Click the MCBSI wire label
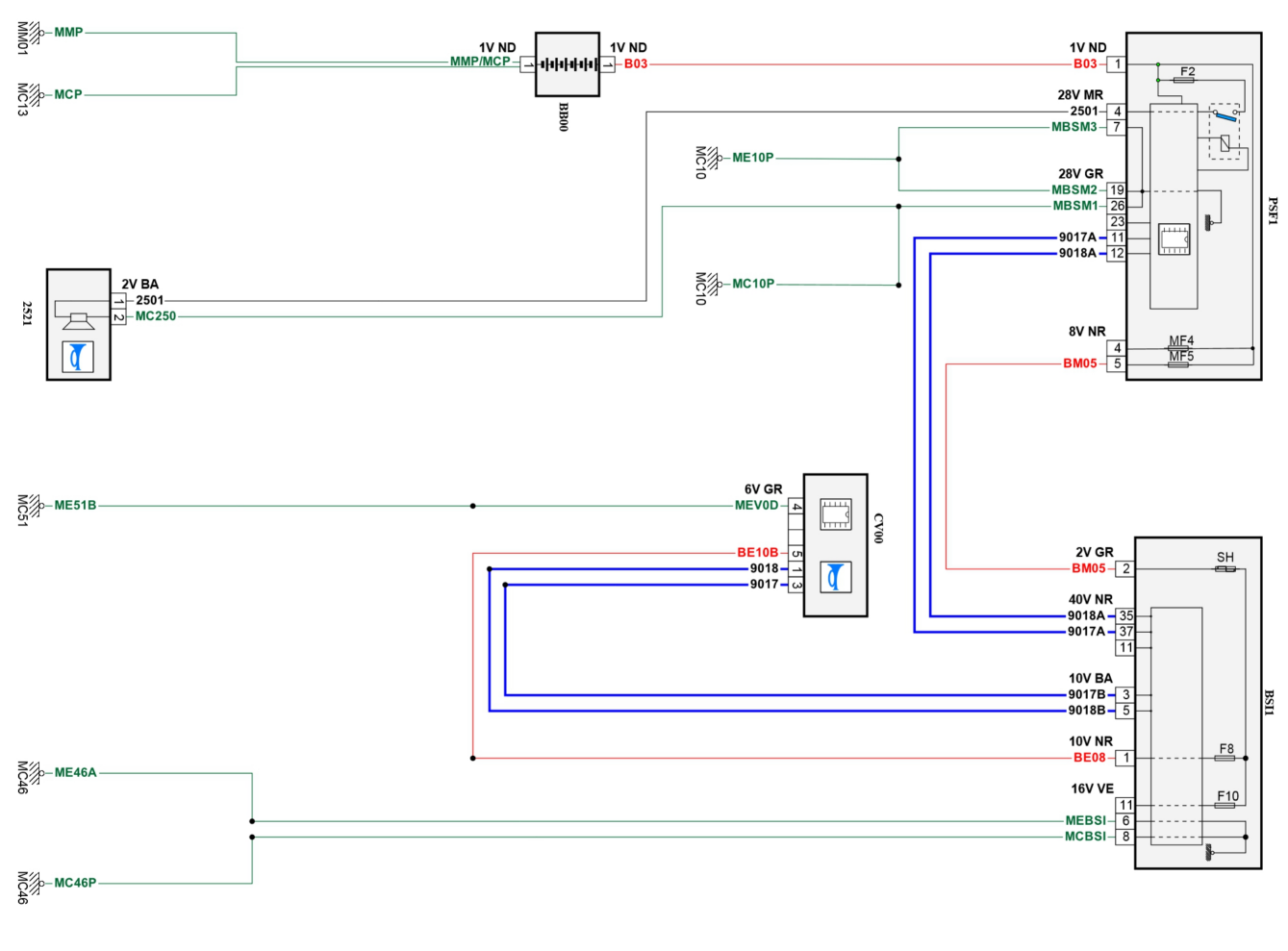1288x951 pixels. (1085, 837)
